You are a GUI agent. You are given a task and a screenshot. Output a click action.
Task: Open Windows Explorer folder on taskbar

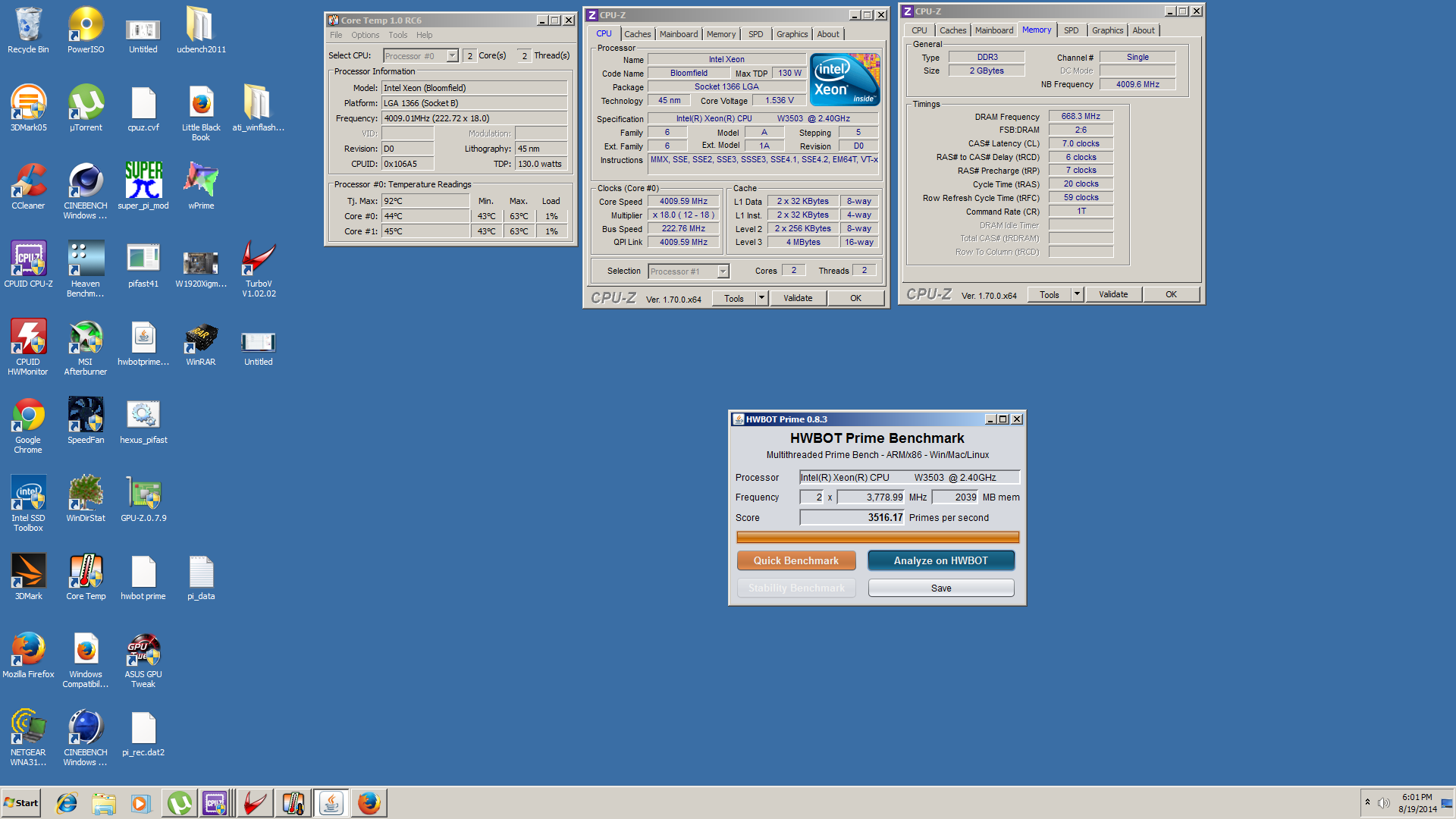pyautogui.click(x=104, y=803)
